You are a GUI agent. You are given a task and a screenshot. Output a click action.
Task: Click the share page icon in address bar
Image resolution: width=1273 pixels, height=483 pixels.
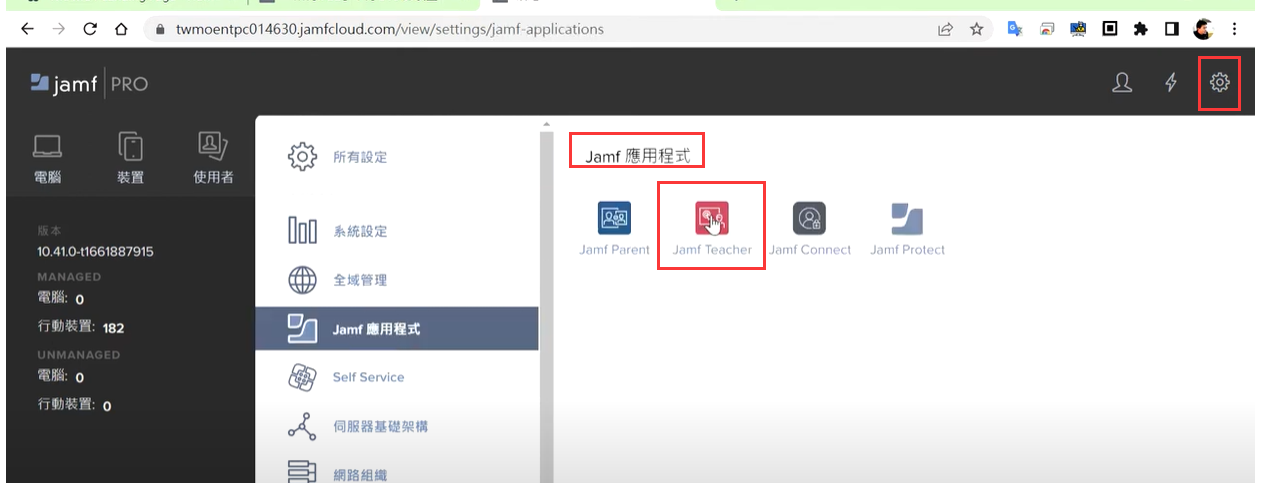click(x=945, y=29)
